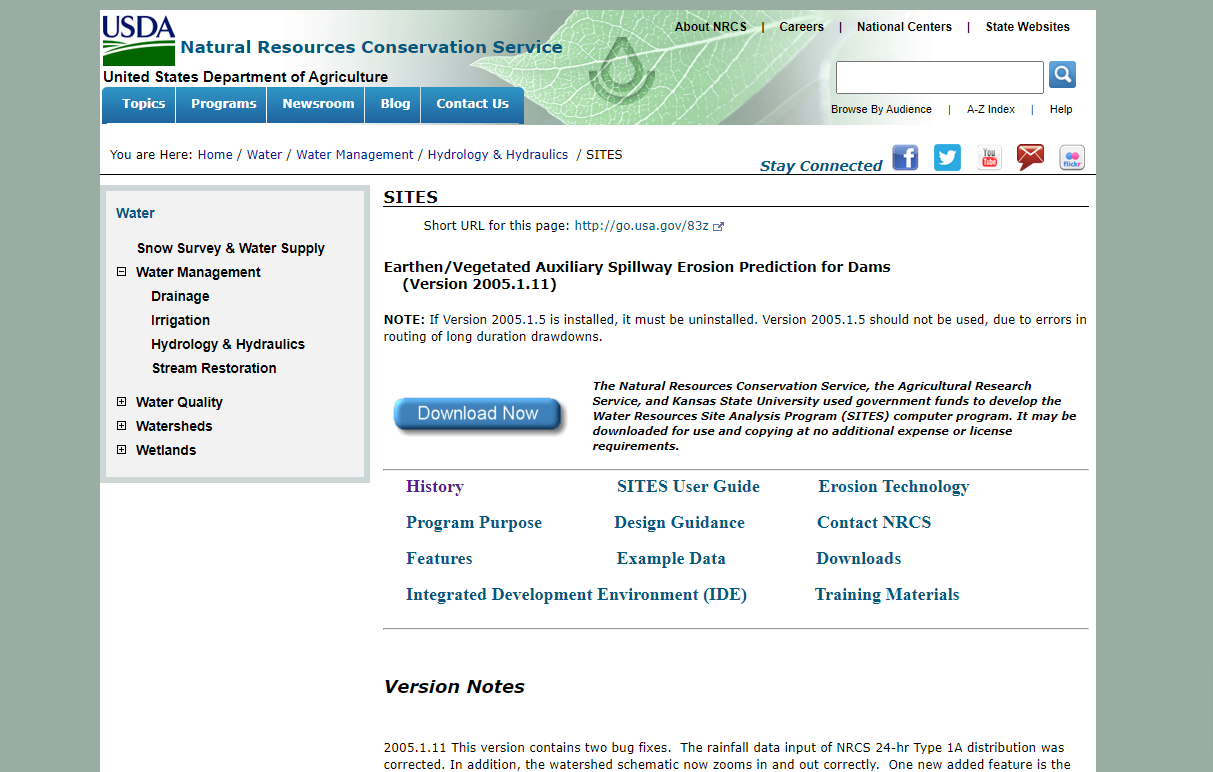Viewport: 1213px width, 772px height.
Task: Click the Flickr icon
Action: (1072, 158)
